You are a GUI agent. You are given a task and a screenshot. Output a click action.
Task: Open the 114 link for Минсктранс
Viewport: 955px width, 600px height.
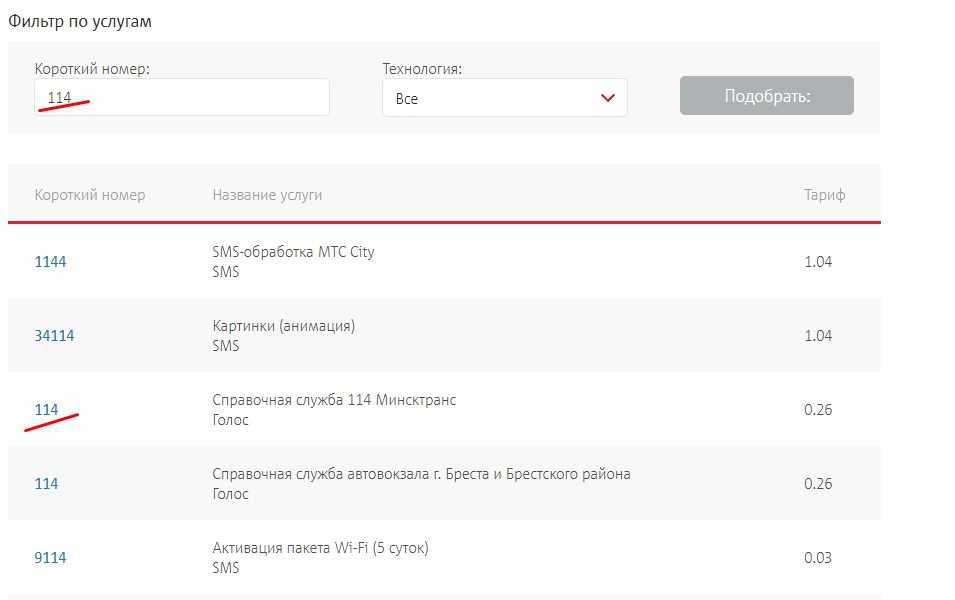click(x=46, y=410)
